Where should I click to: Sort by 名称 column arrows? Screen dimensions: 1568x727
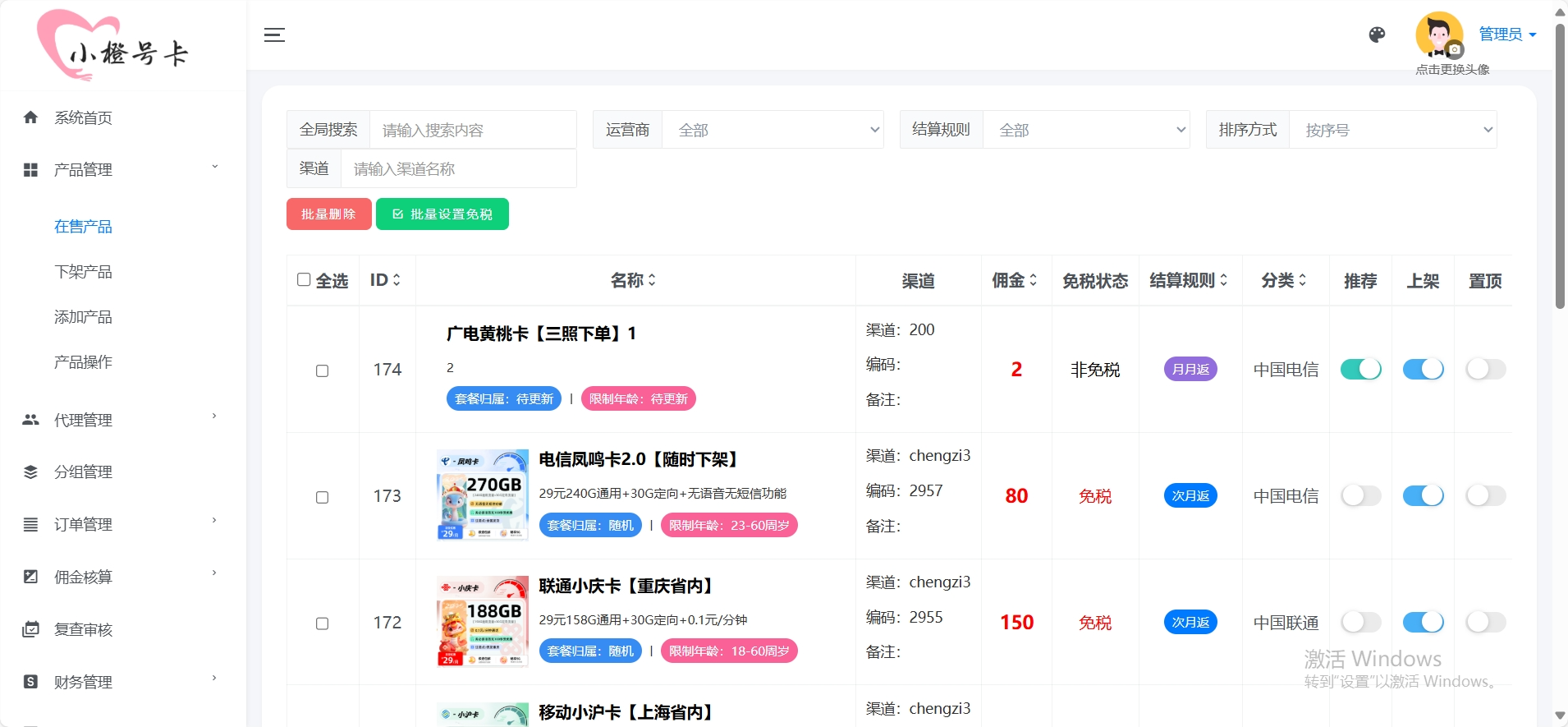click(652, 280)
